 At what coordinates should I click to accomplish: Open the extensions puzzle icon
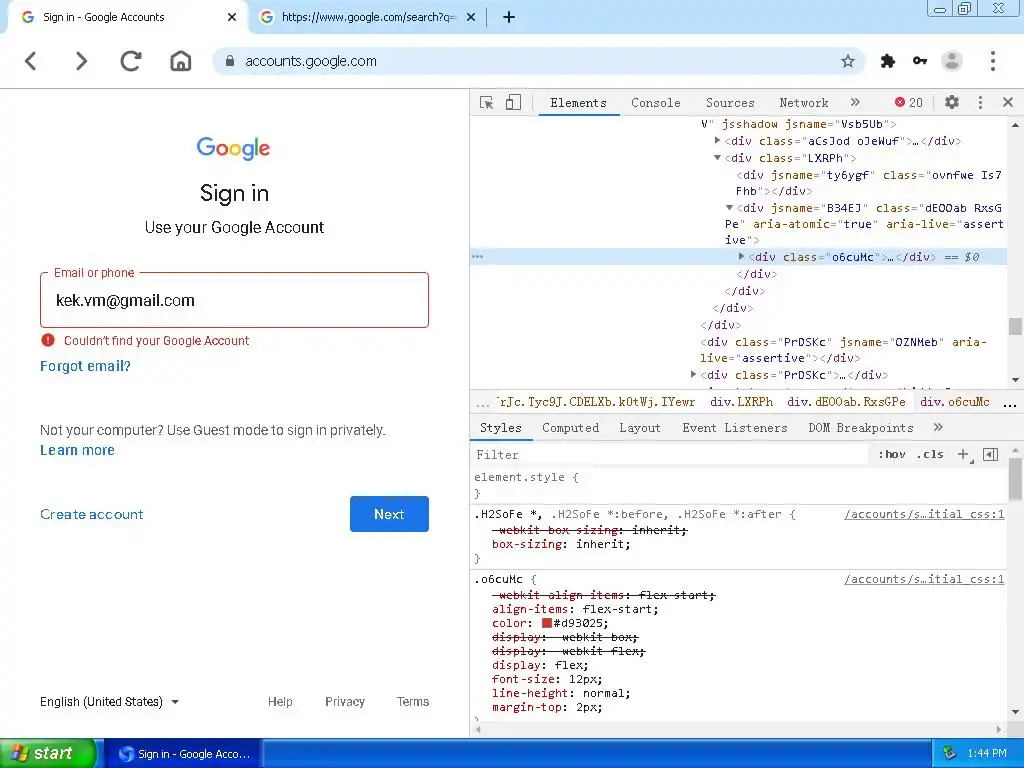(x=888, y=61)
